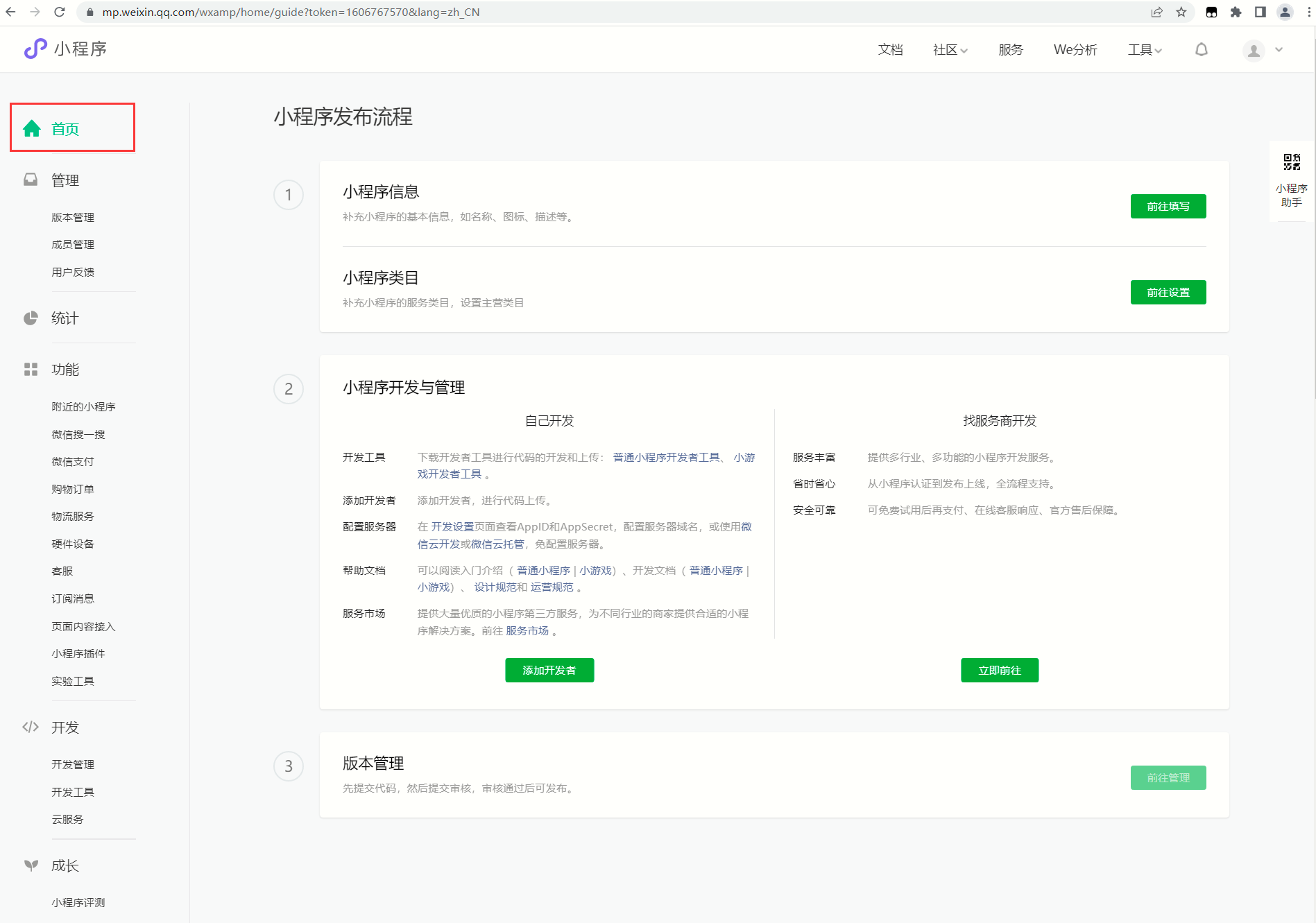Click the 管理 inbox icon in sidebar
1316x923 pixels.
[x=31, y=180]
